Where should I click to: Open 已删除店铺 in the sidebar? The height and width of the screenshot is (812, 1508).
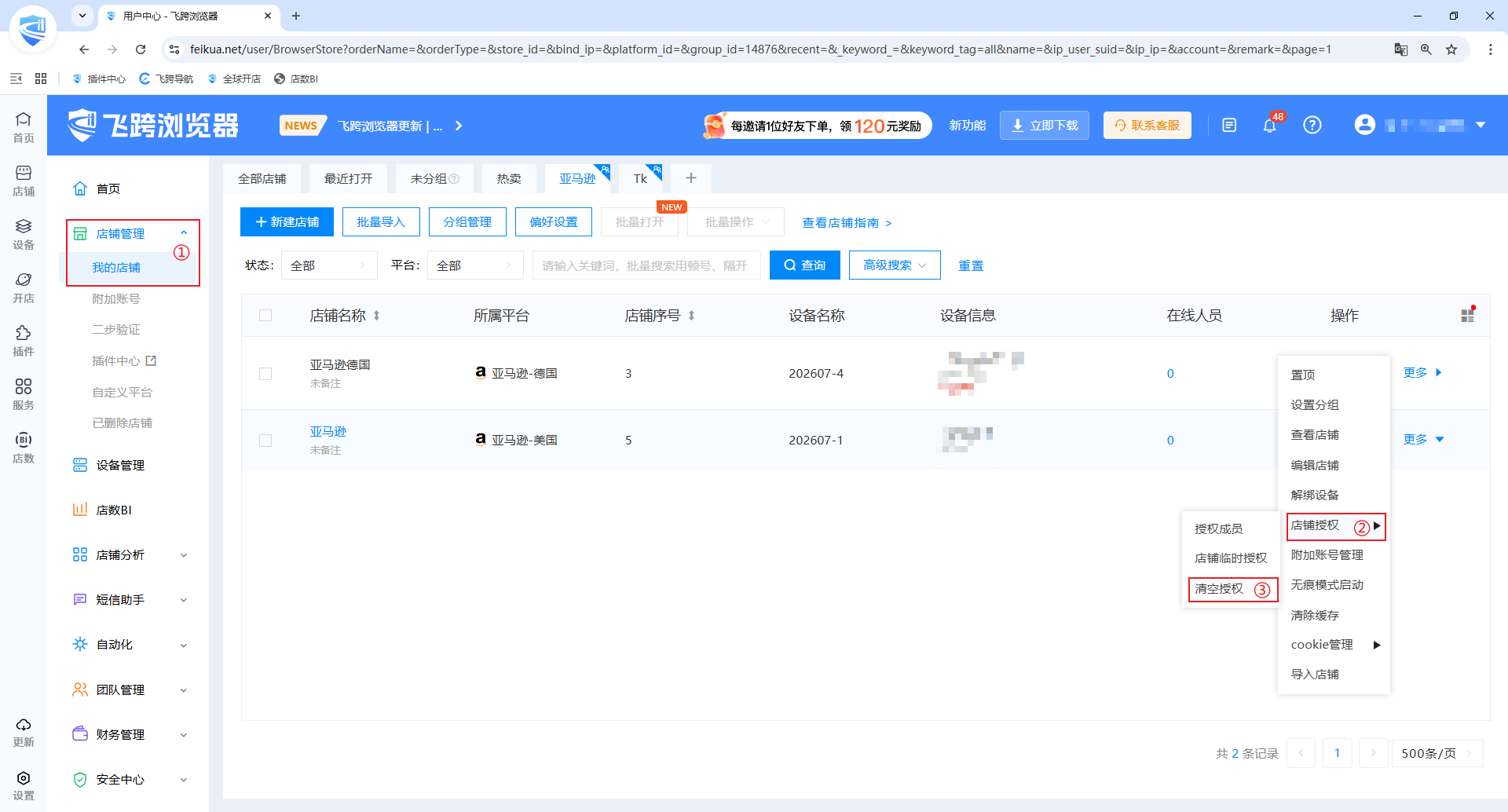coord(123,423)
